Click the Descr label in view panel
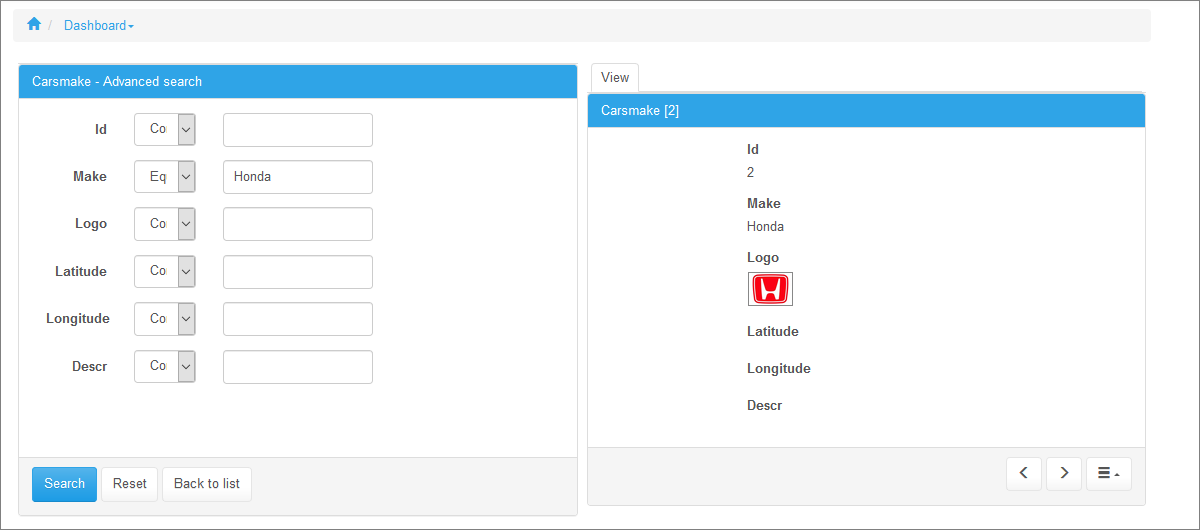Screen dimensions: 1200x530 [765, 405]
